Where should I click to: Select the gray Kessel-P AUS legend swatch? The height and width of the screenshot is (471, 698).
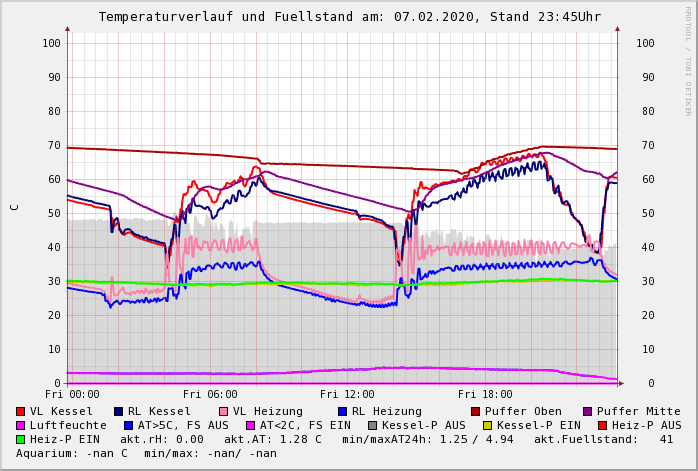372,425
